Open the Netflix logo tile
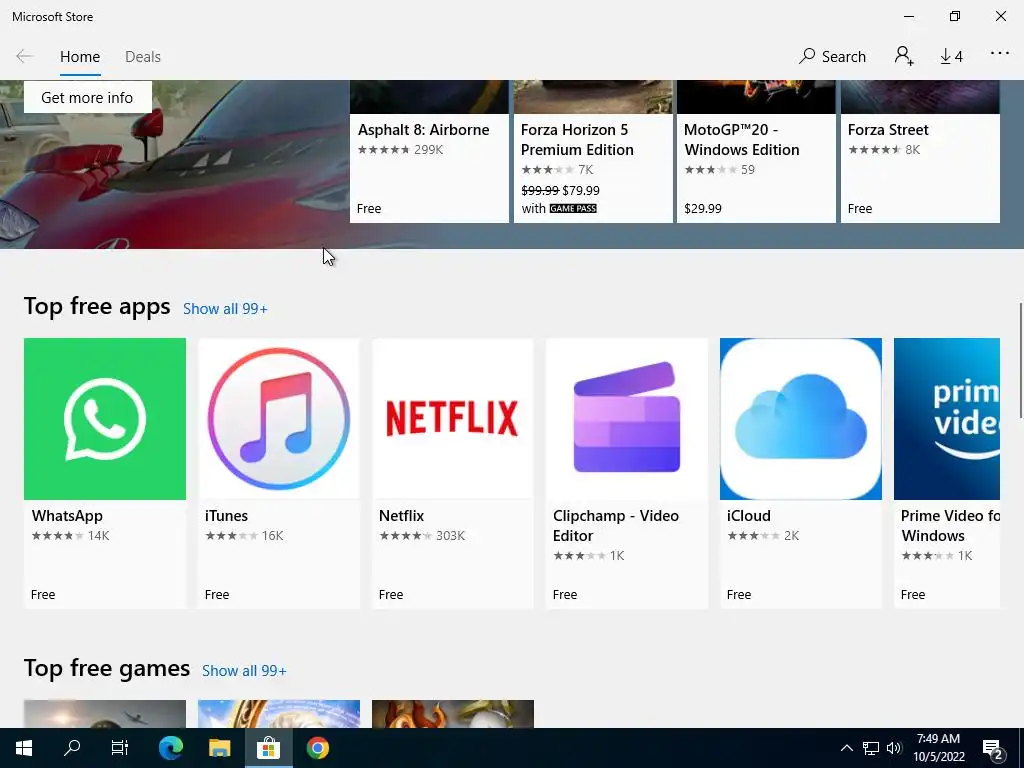Screen dimensions: 1024x768 tap(453, 419)
